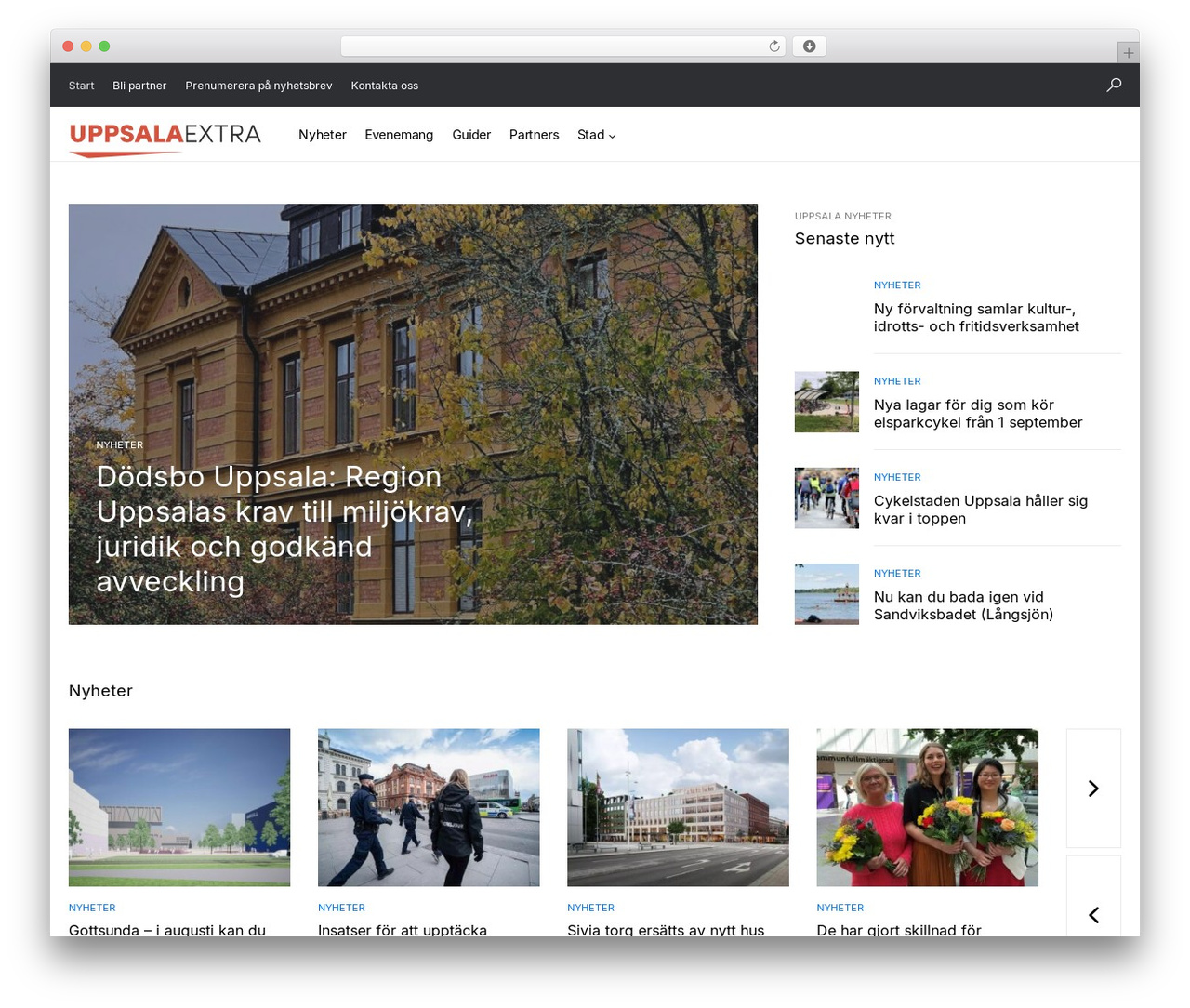
Task: Open Nu kan du bada igen article
Action: [963, 605]
